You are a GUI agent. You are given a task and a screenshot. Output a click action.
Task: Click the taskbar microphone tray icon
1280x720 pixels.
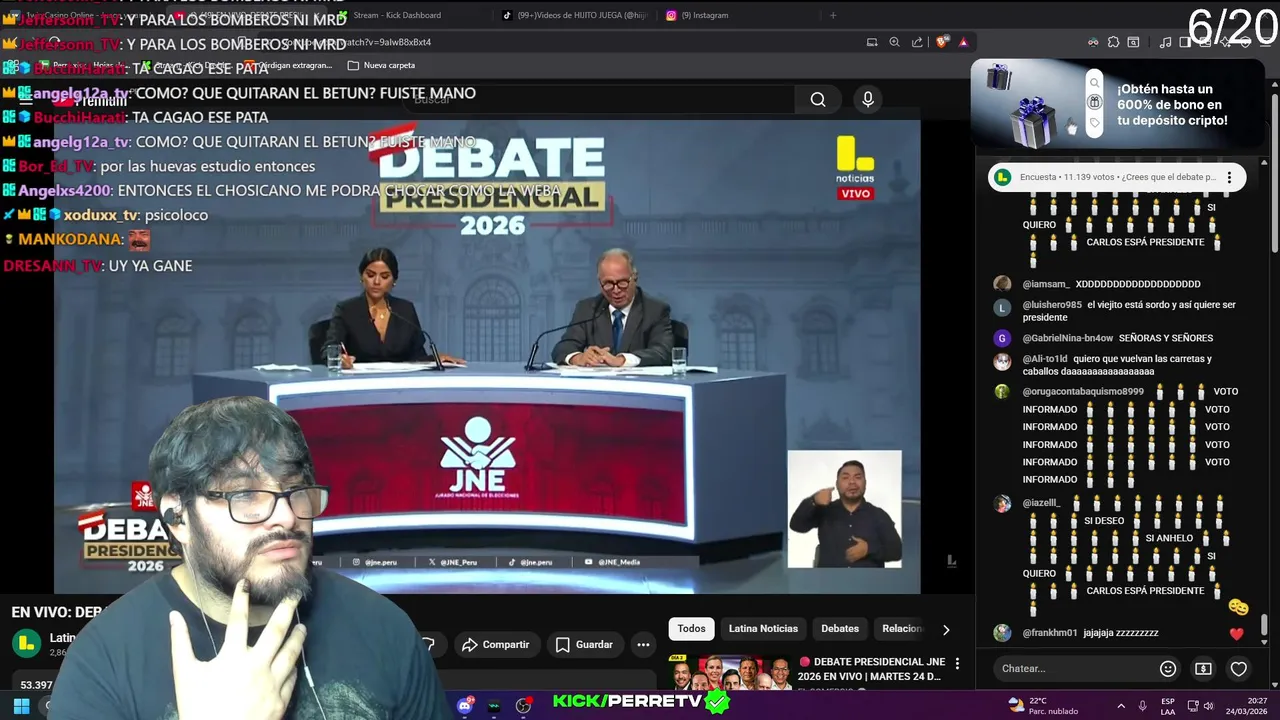tap(1142, 706)
